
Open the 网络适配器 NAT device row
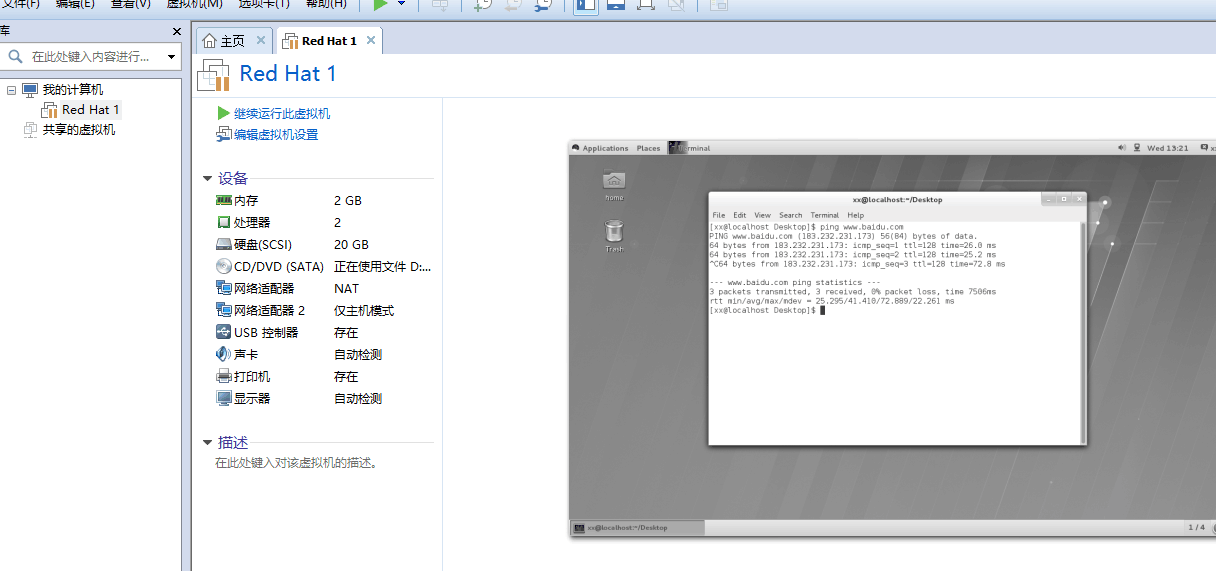pos(324,289)
